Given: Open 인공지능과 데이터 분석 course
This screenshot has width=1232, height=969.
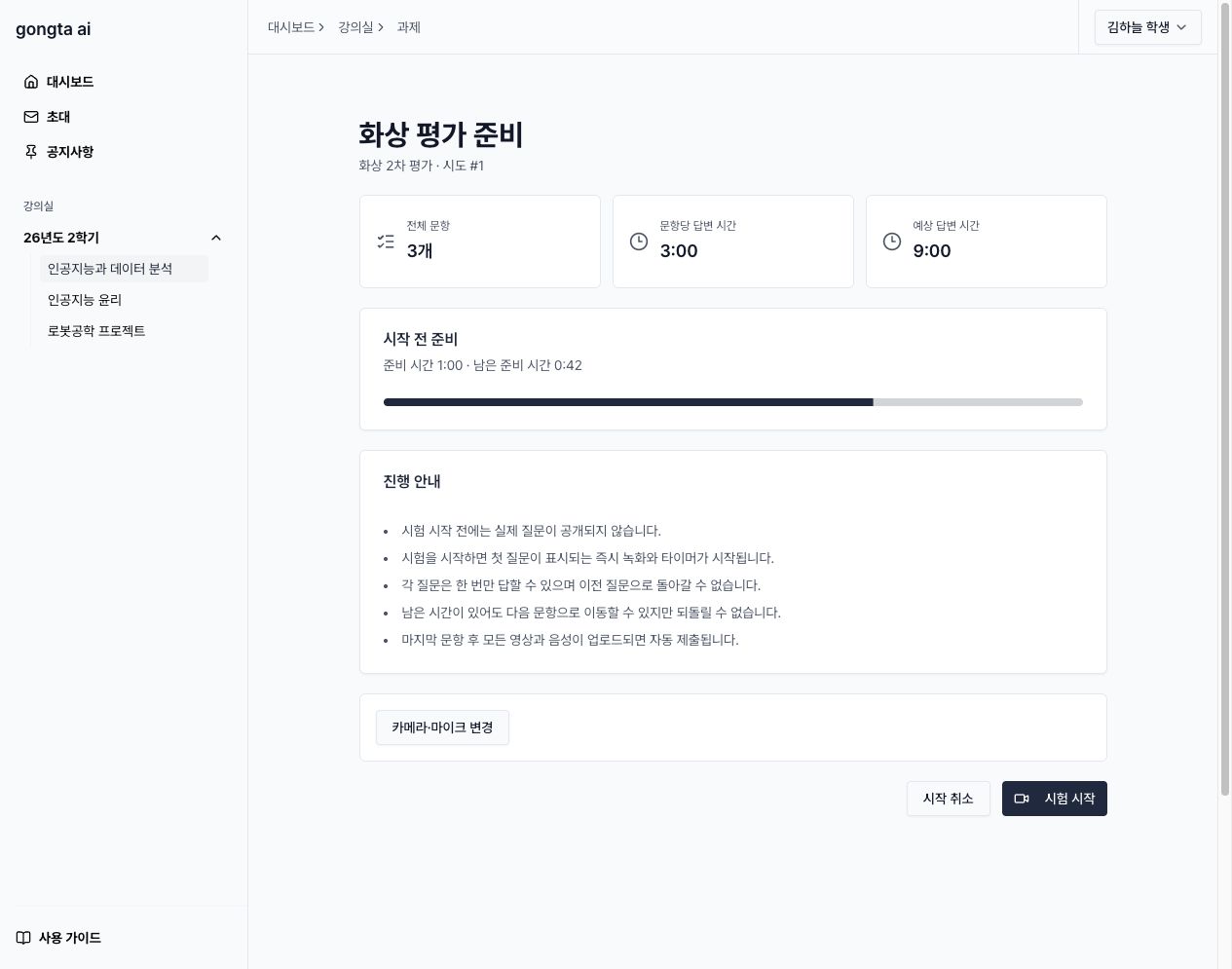Looking at the screenshot, I should pos(124,269).
